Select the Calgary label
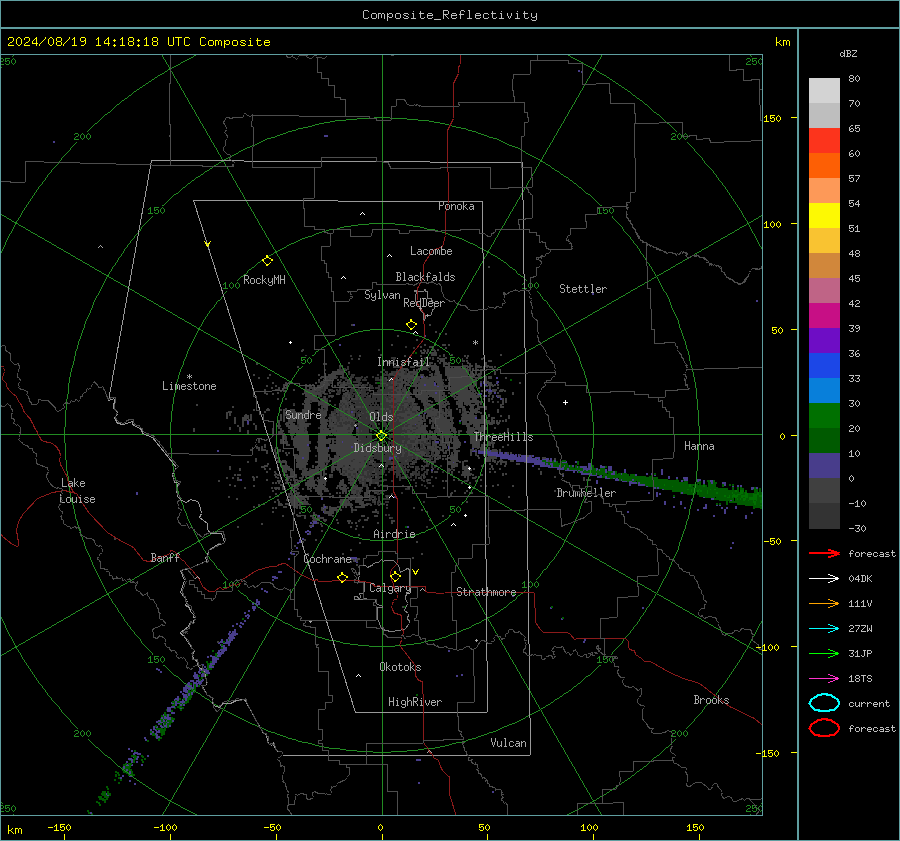The width and height of the screenshot is (900, 841). coord(390,588)
